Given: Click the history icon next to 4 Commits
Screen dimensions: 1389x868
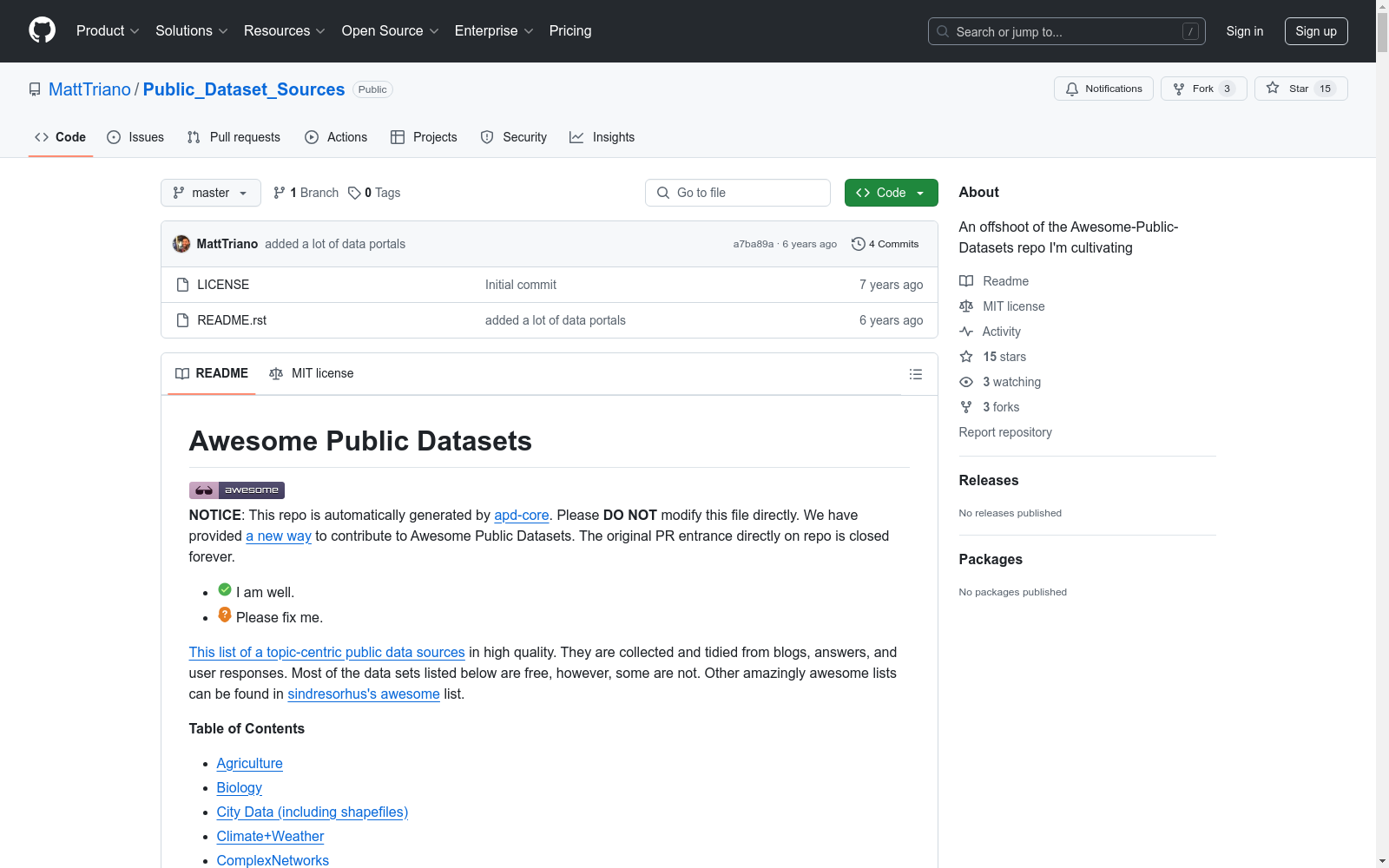Looking at the screenshot, I should [x=859, y=244].
